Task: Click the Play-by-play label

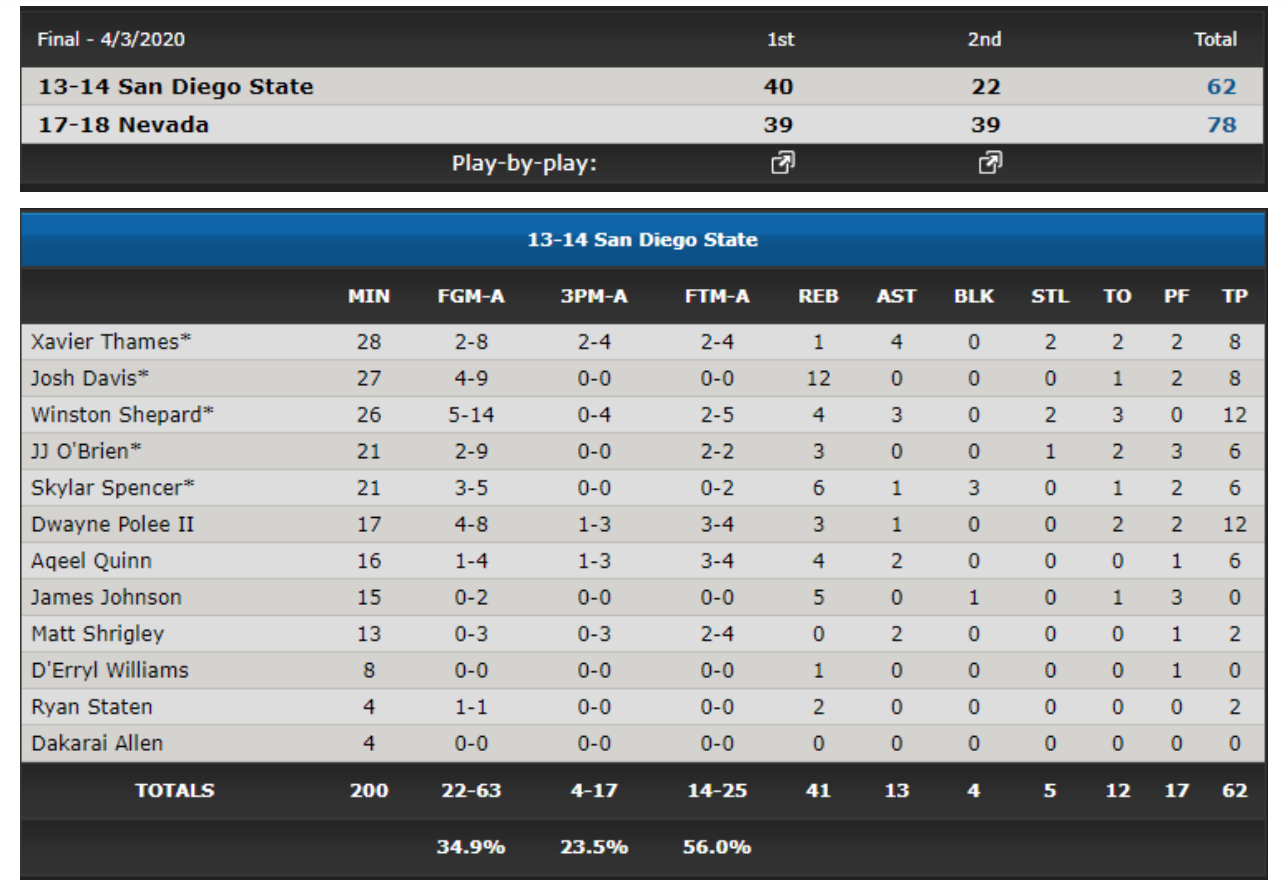Action: tap(524, 163)
